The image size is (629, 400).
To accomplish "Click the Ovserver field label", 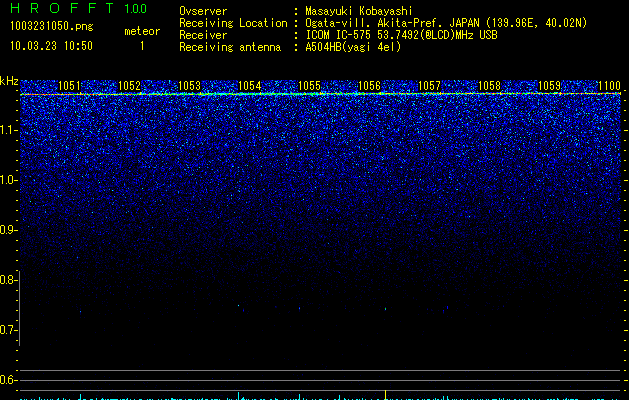I will 203,12.
